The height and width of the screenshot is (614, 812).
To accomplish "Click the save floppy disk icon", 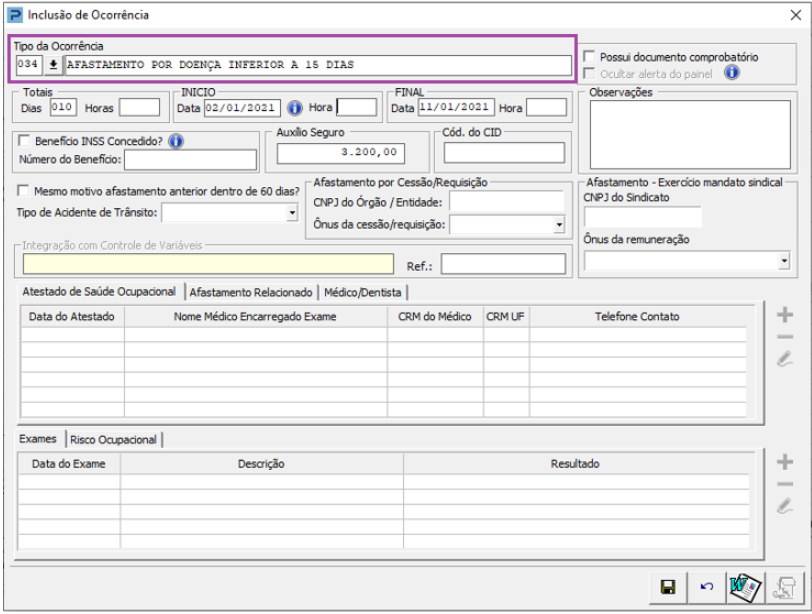I will 668,587.
